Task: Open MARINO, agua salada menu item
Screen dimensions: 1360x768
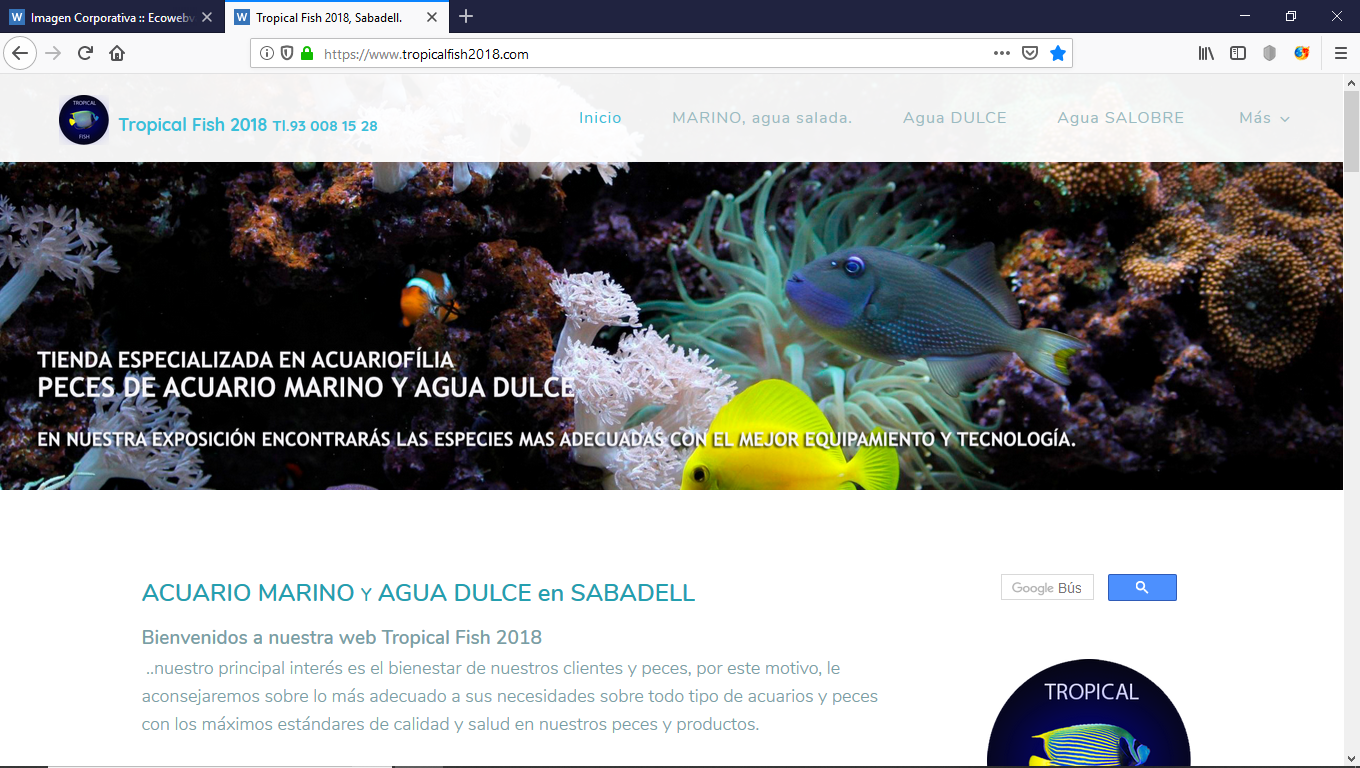Action: (762, 118)
